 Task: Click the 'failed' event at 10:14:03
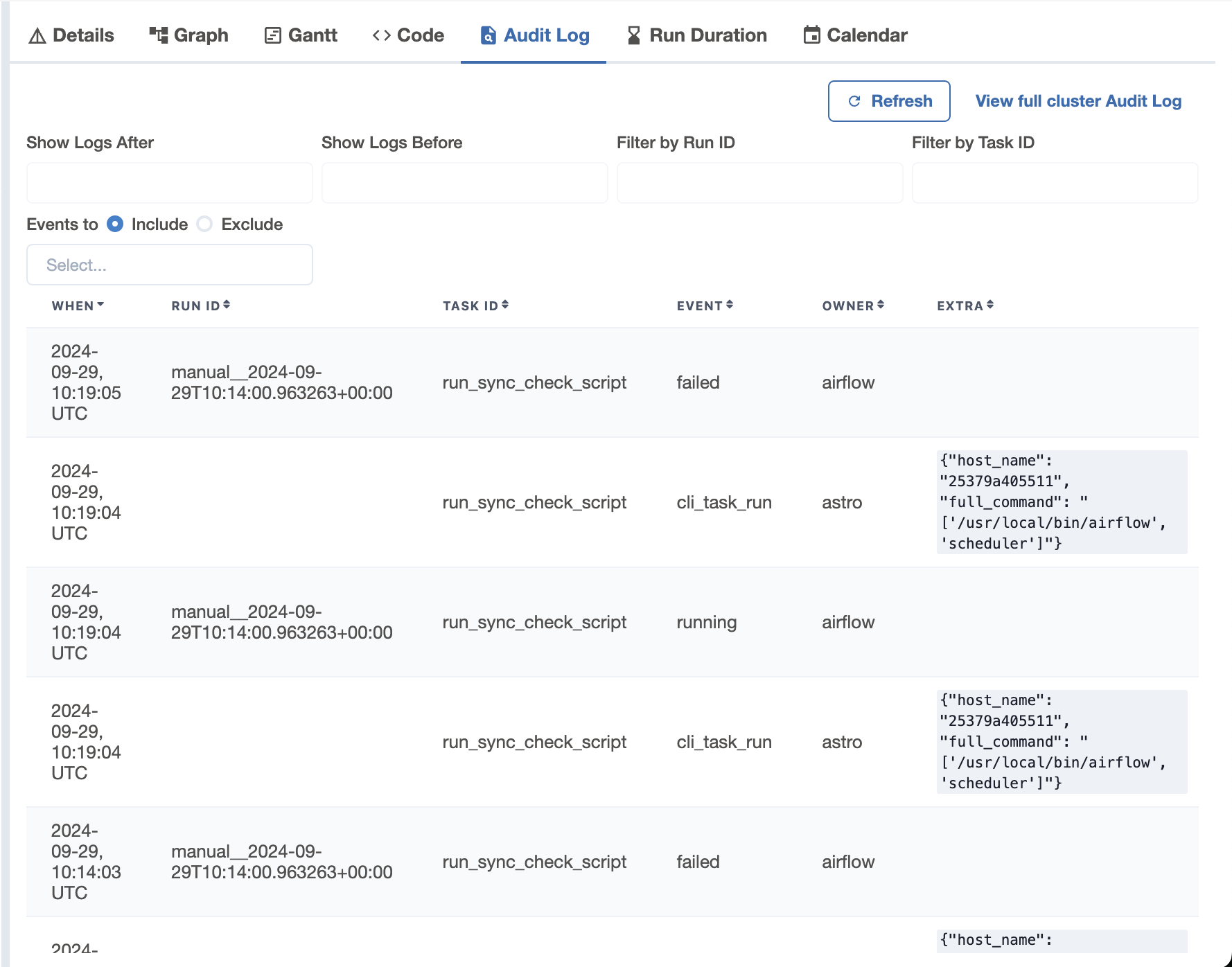pyautogui.click(x=698, y=862)
